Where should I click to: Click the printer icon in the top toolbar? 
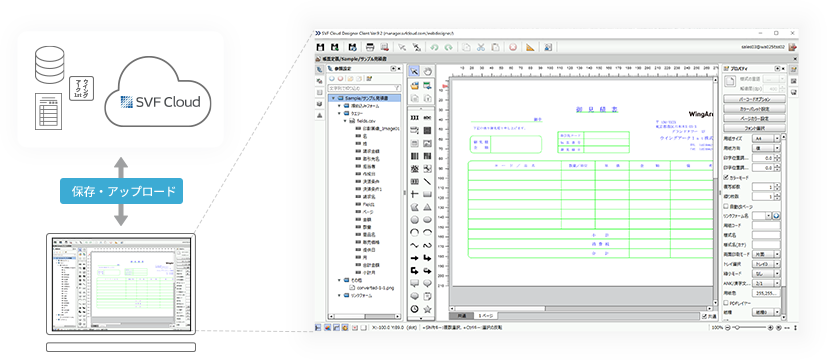pyautogui.click(x=370, y=47)
